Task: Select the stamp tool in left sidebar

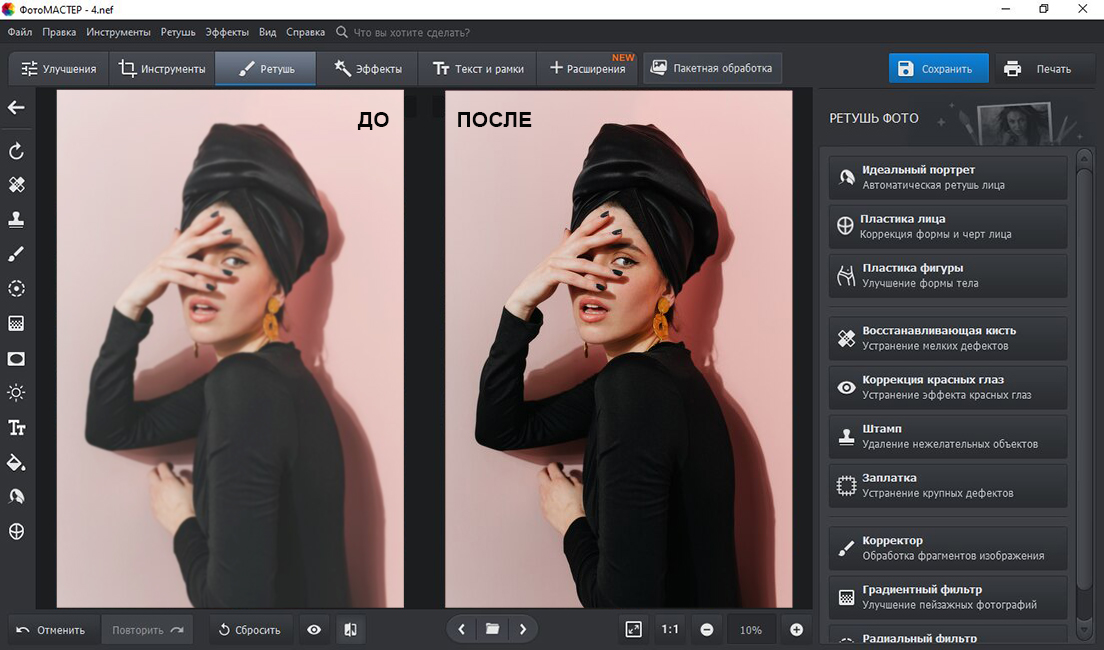Action: [x=16, y=219]
